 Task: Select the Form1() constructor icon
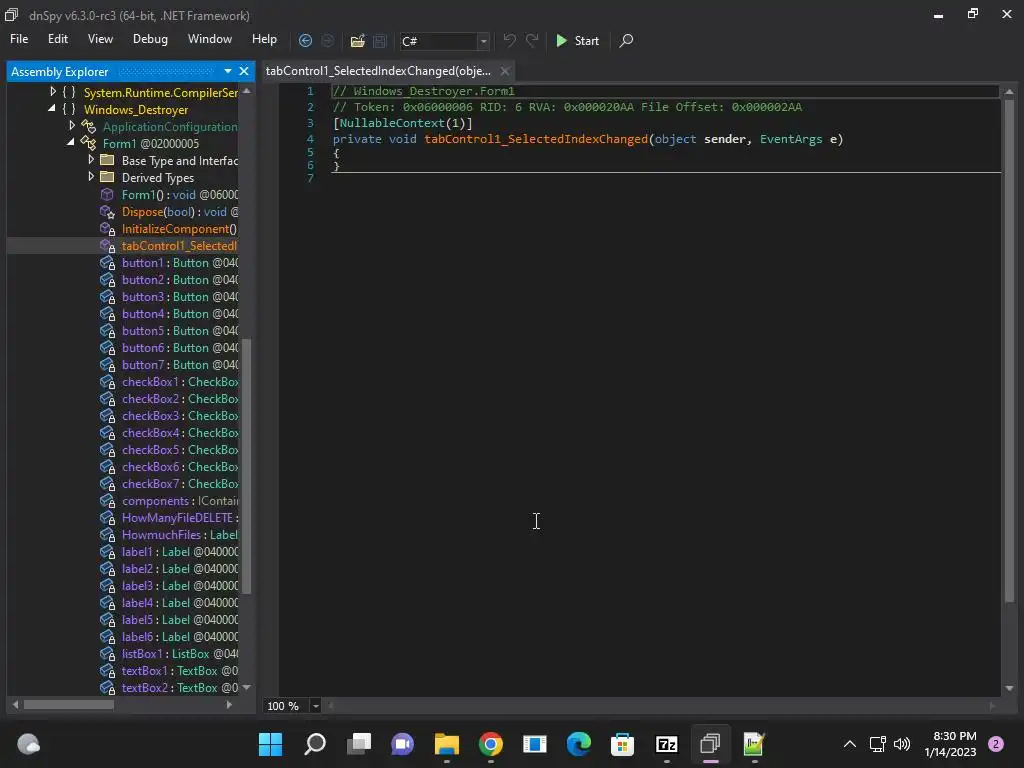[x=107, y=195]
